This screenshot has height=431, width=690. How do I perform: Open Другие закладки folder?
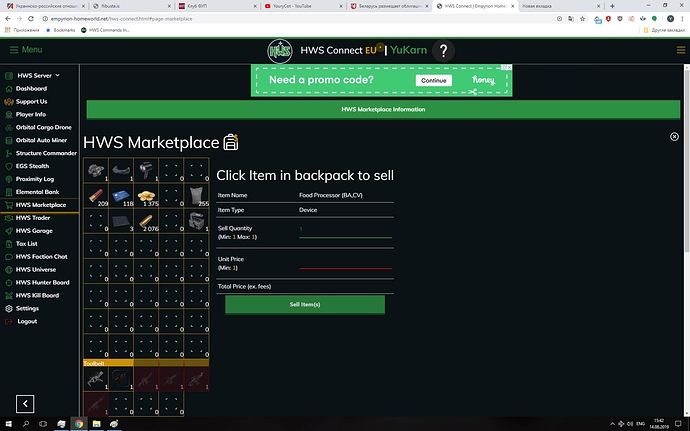(664, 30)
